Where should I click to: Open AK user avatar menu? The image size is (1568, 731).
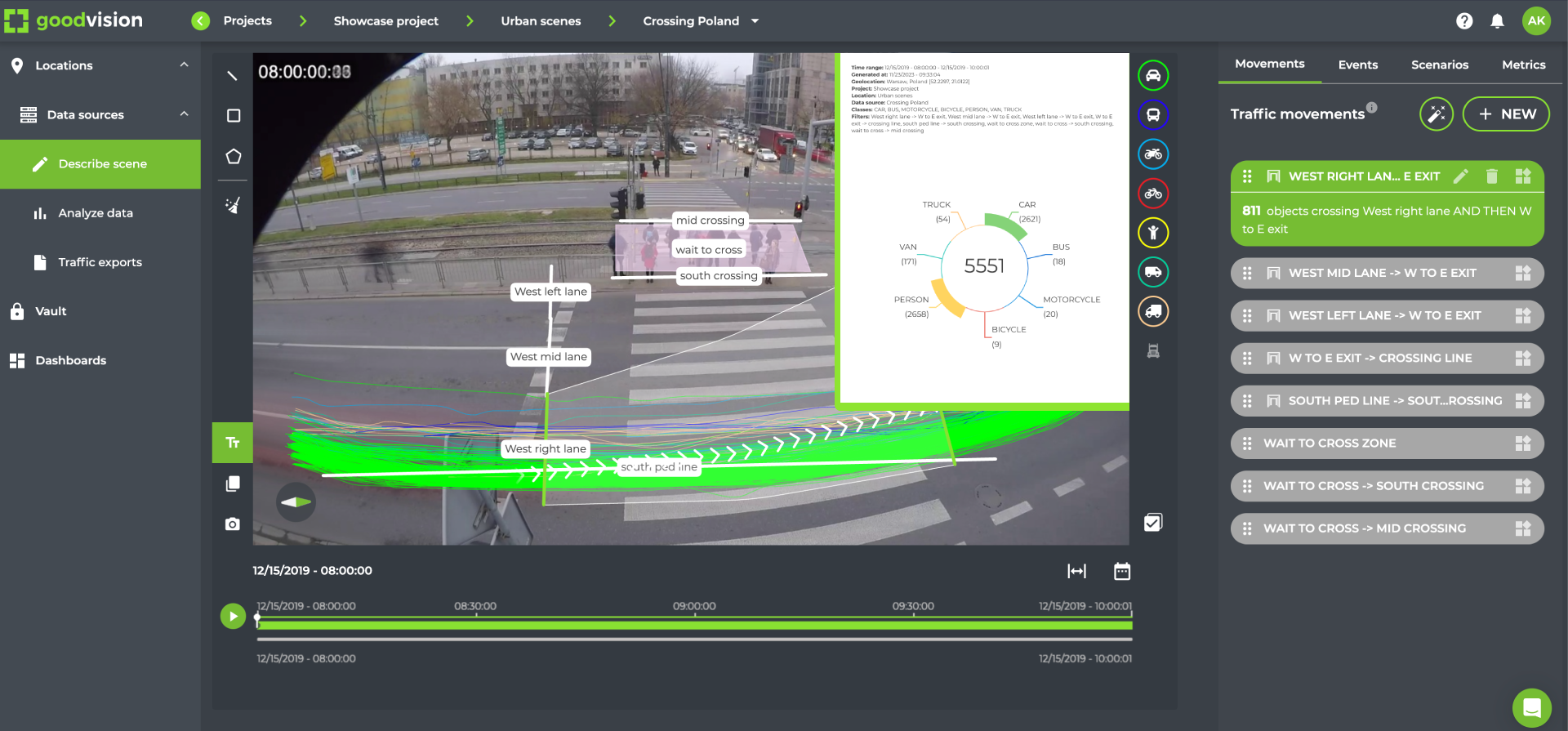tap(1536, 21)
